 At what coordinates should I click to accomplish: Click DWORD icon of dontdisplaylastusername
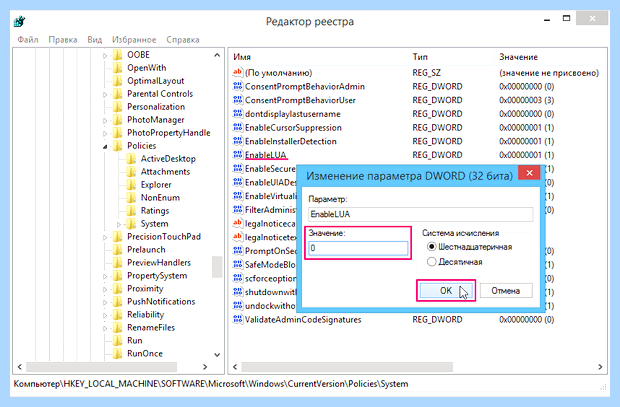238,114
